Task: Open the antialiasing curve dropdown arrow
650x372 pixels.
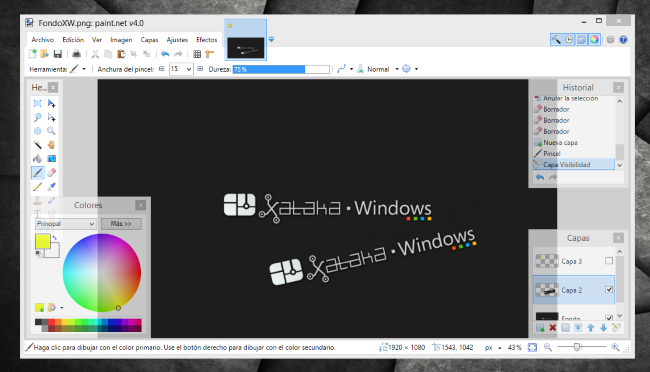Action: pyautogui.click(x=352, y=69)
